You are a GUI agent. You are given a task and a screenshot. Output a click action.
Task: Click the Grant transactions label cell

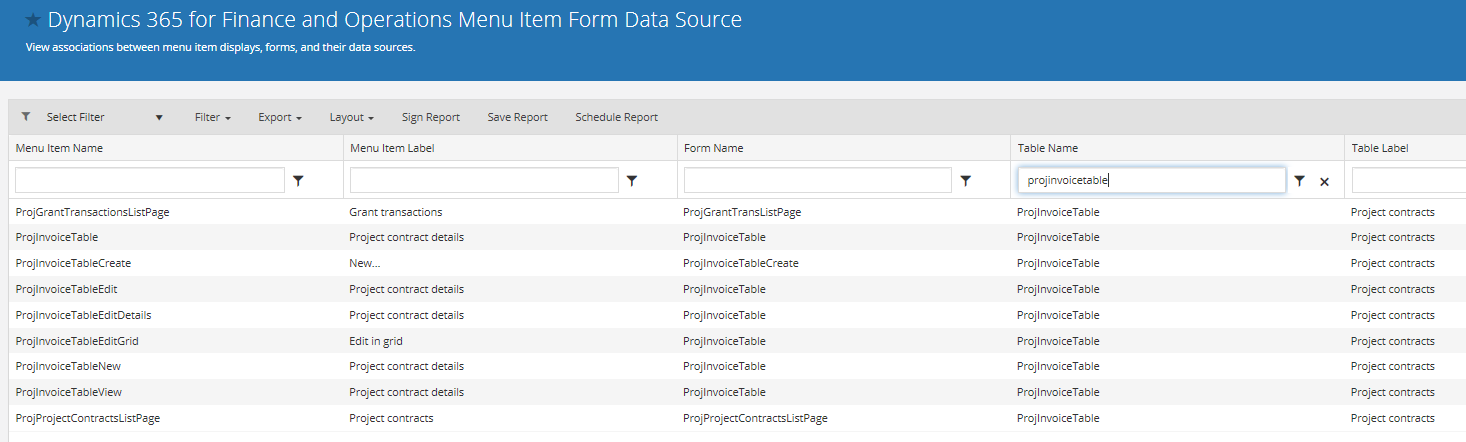point(396,212)
